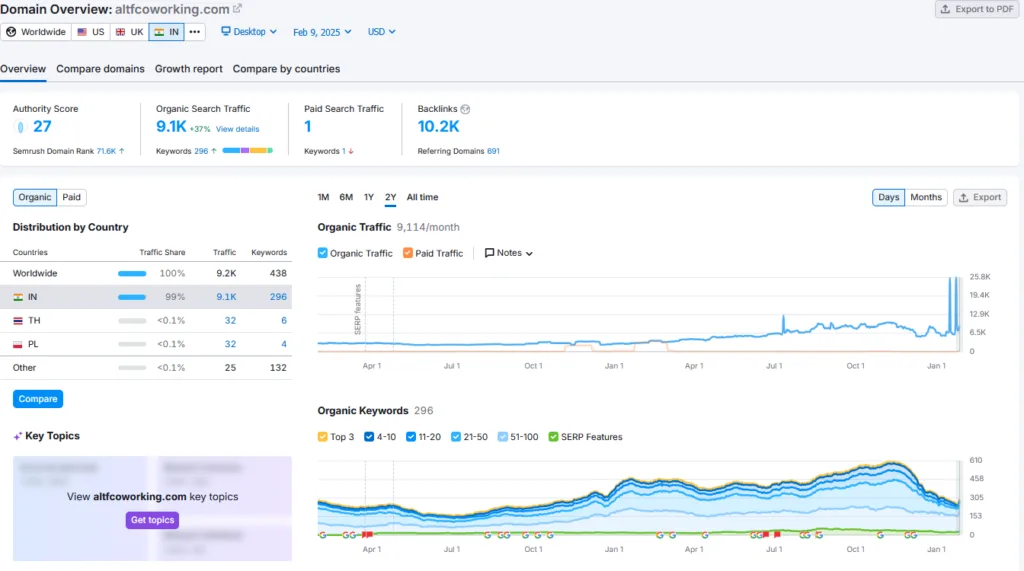Toggle the Paid Traffic checkbox
This screenshot has width=1024, height=571.
click(408, 253)
